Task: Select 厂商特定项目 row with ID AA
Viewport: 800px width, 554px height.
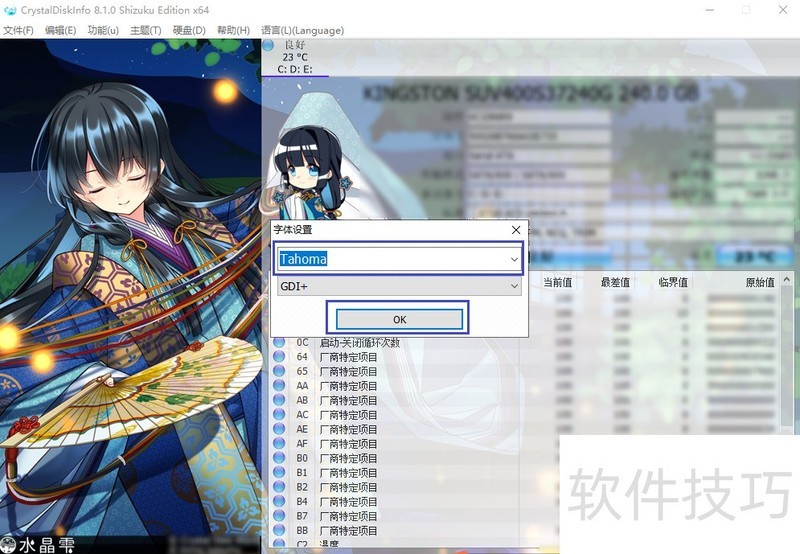Action: 348,386
